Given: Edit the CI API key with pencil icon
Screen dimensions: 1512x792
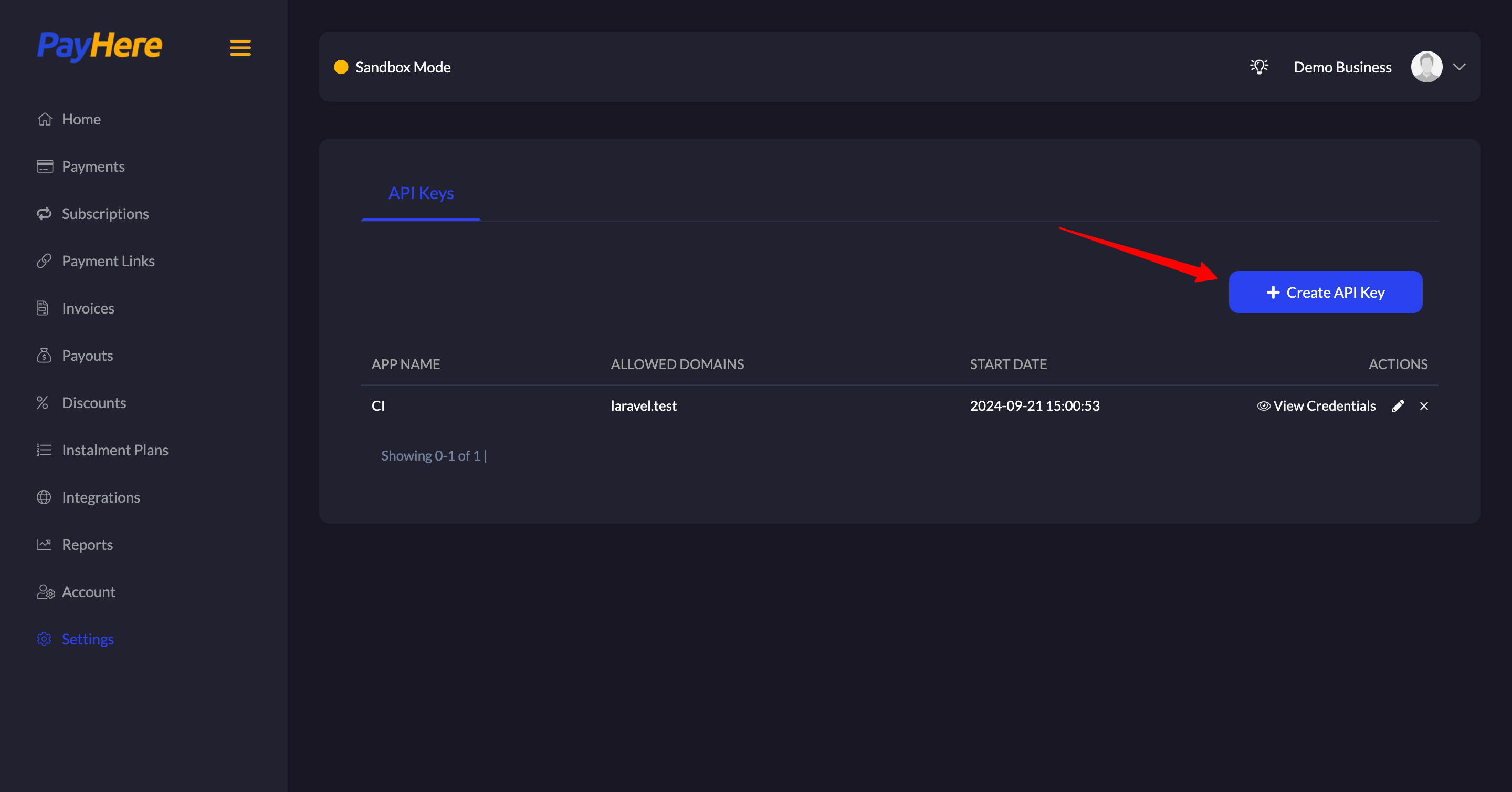Looking at the screenshot, I should click(x=1398, y=405).
